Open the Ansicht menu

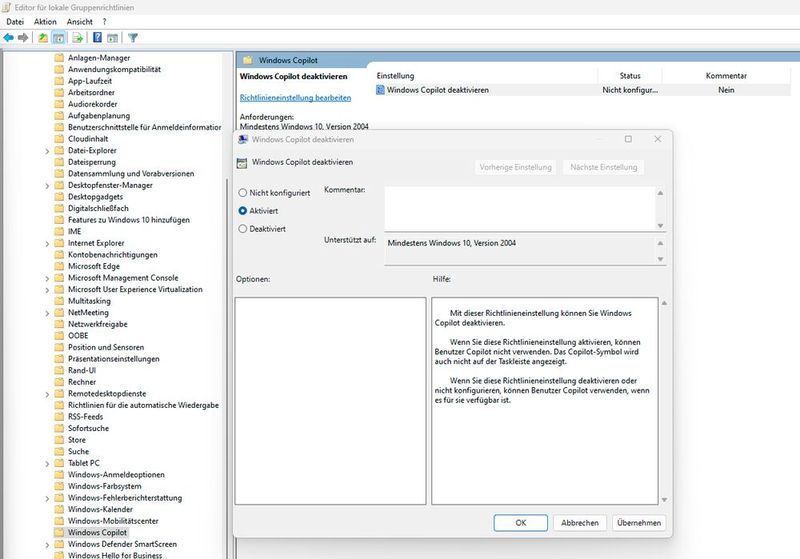point(80,21)
